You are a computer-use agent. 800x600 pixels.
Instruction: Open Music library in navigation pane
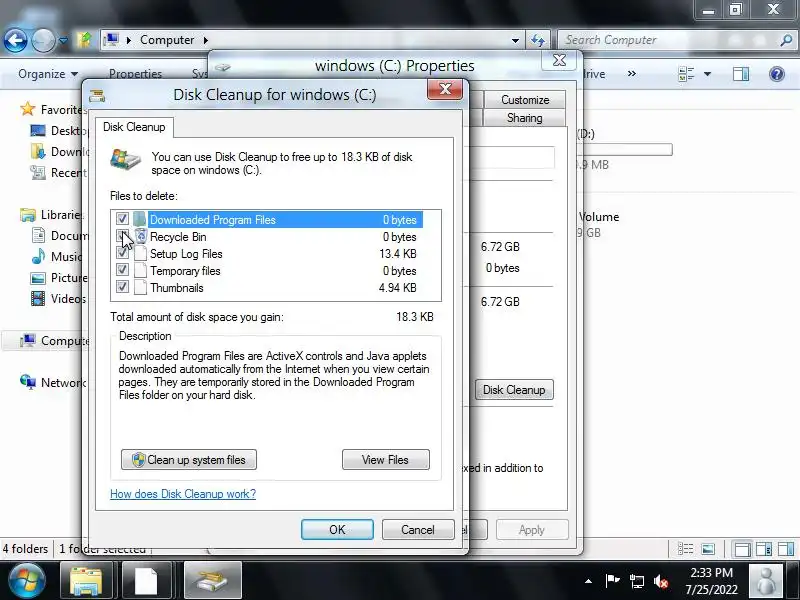[x=56, y=256]
